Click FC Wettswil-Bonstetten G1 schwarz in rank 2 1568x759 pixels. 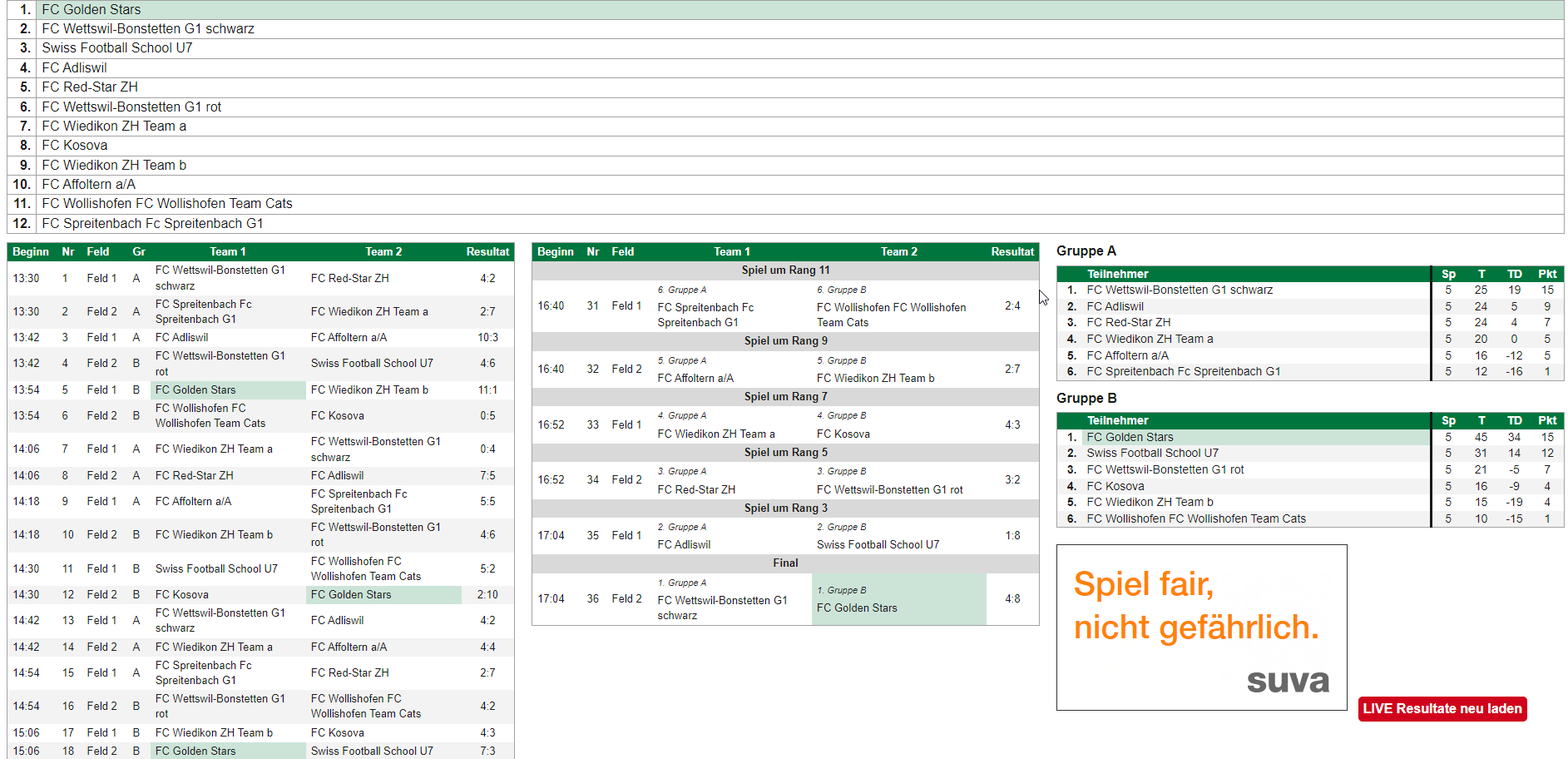(148, 28)
